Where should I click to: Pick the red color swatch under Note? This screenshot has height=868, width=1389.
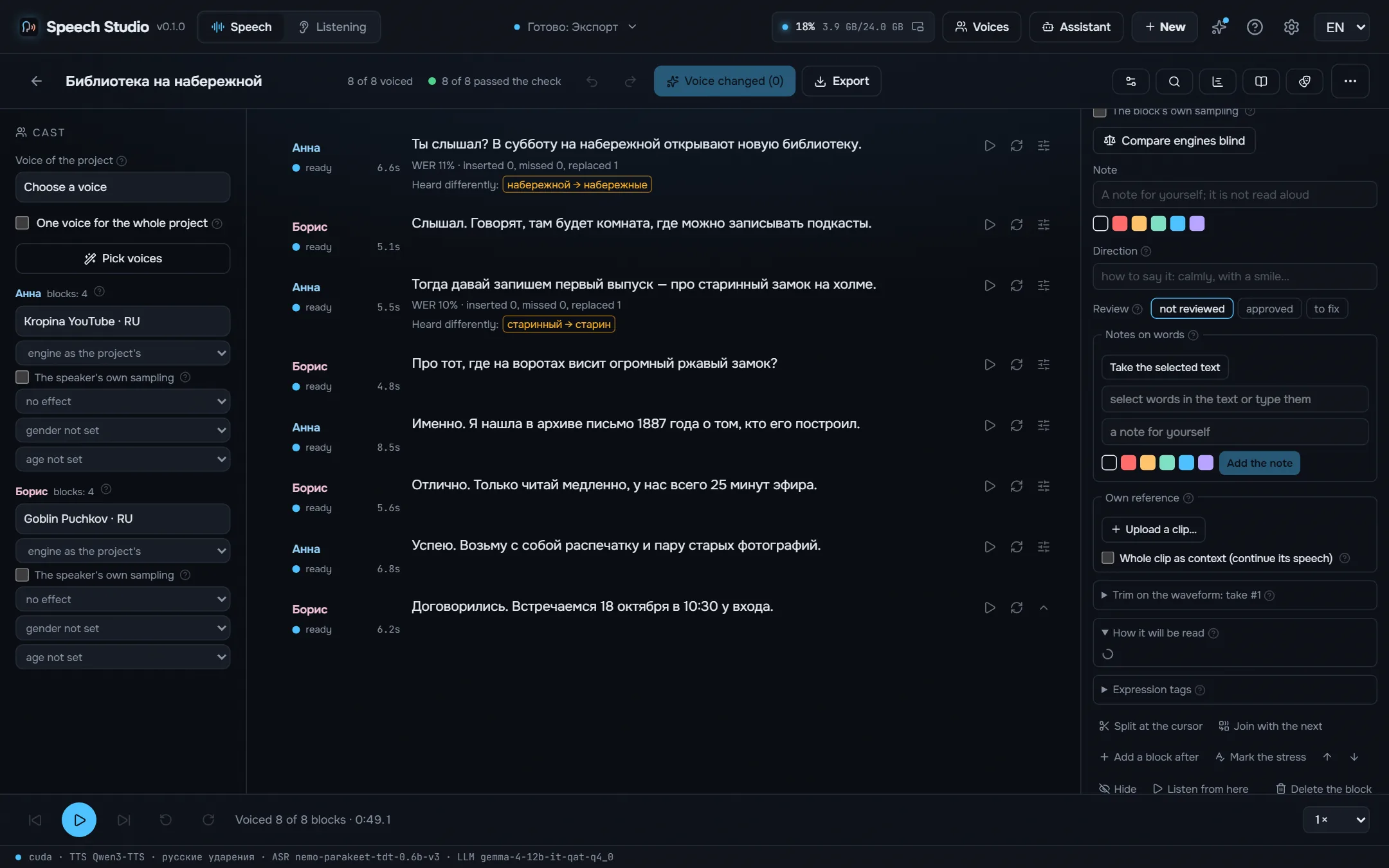point(1120,223)
